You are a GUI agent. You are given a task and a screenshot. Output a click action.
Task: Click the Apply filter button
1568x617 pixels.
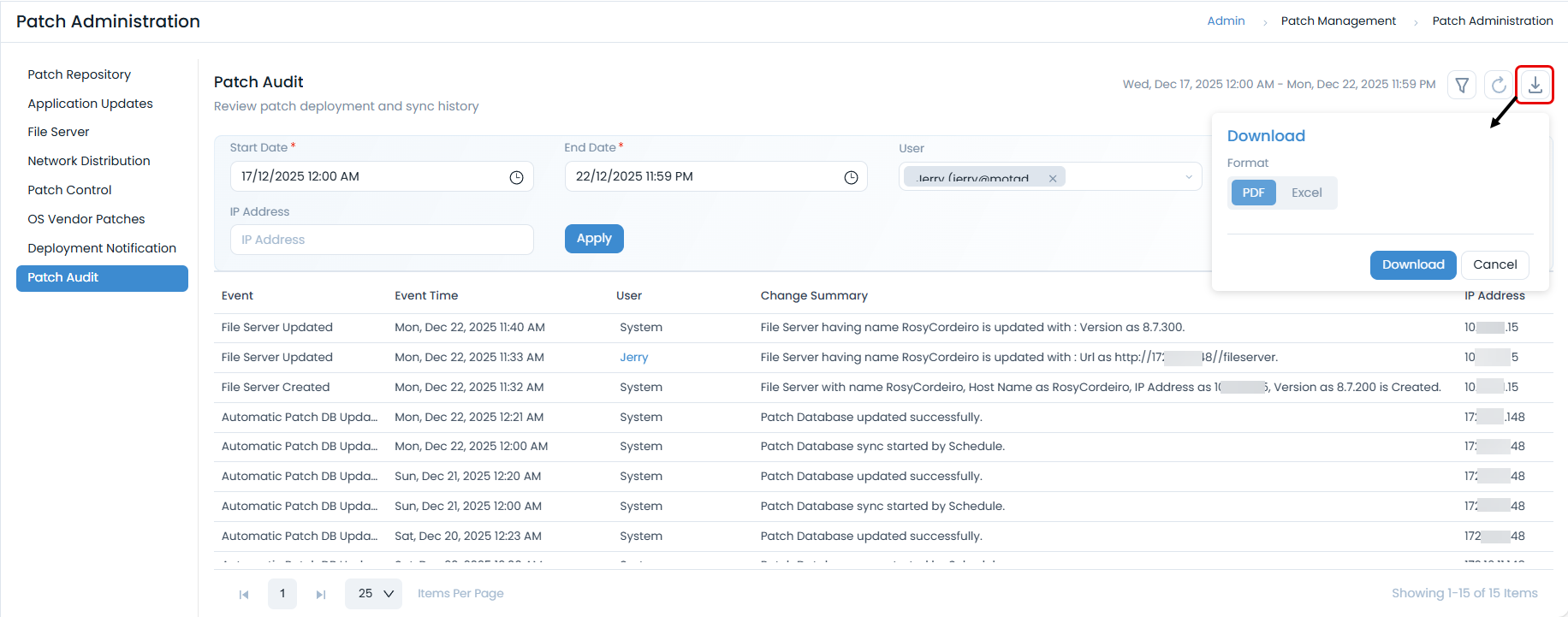coord(594,239)
